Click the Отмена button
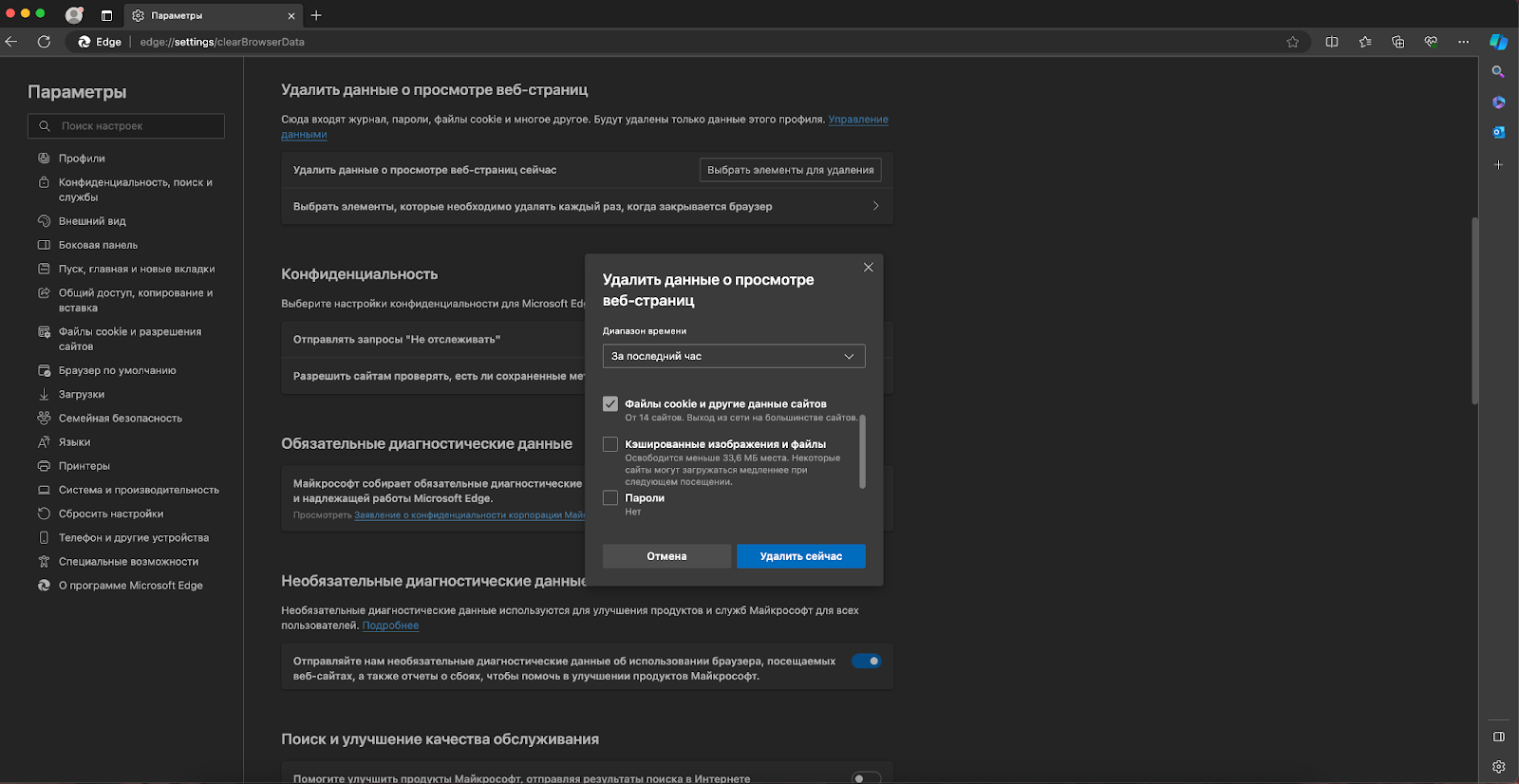1519x784 pixels. pos(666,556)
